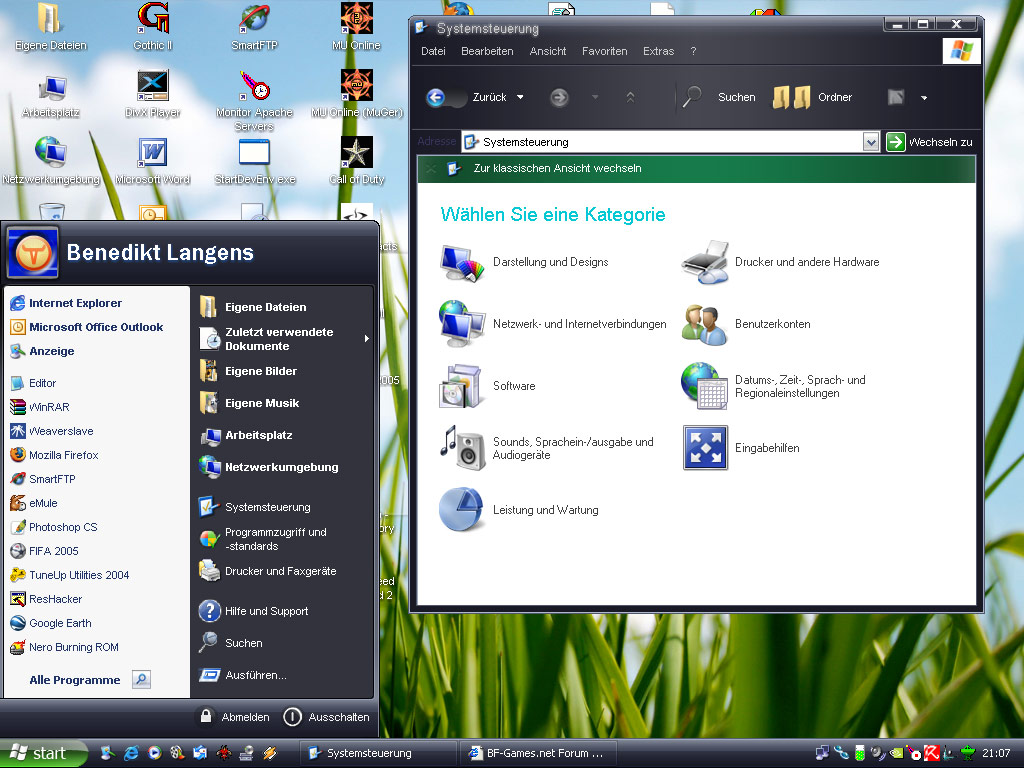Screen dimensions: 1024x768
Task: Expand the forward history dropdown arrow
Action: point(595,97)
